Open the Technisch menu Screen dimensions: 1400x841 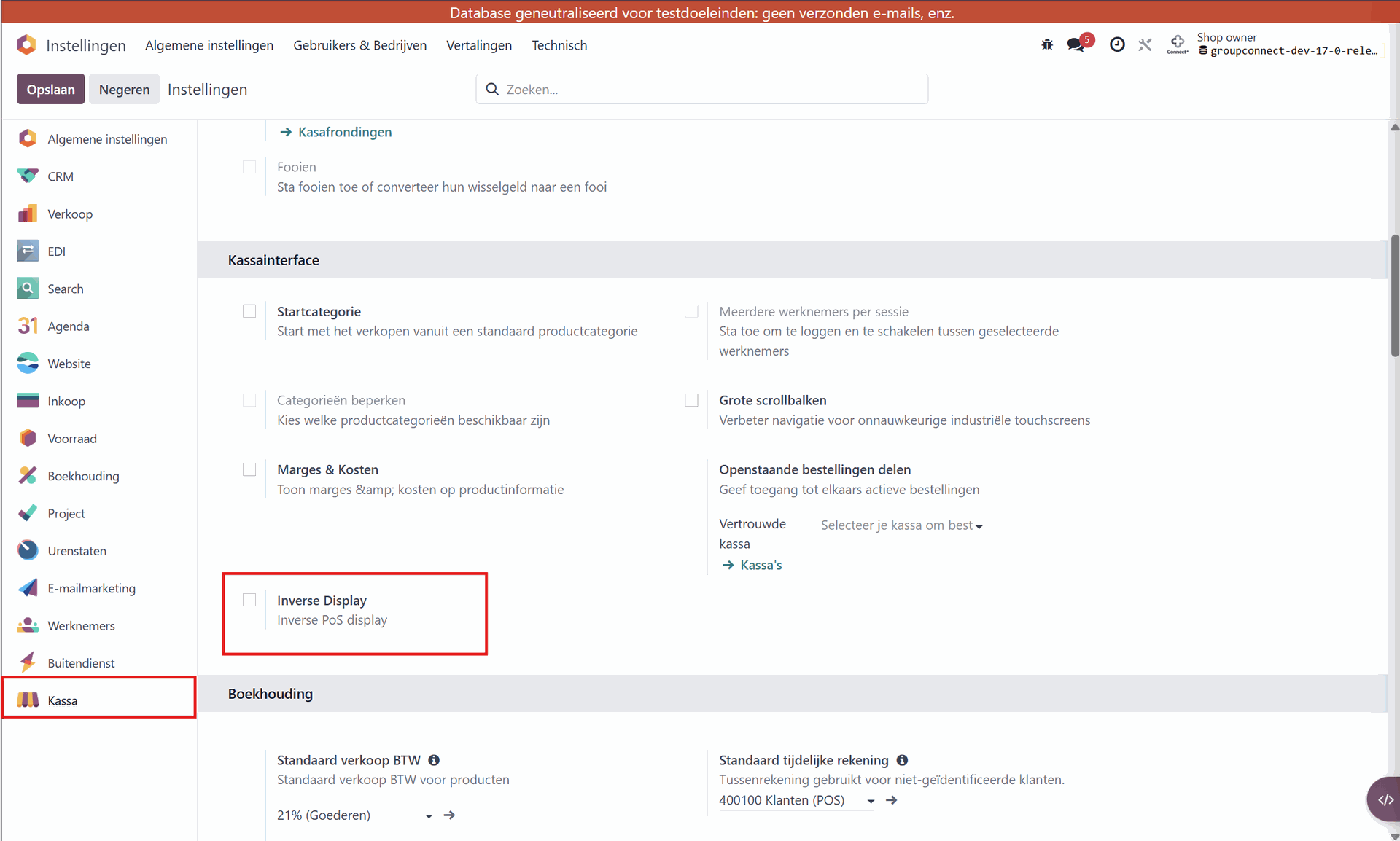click(559, 45)
